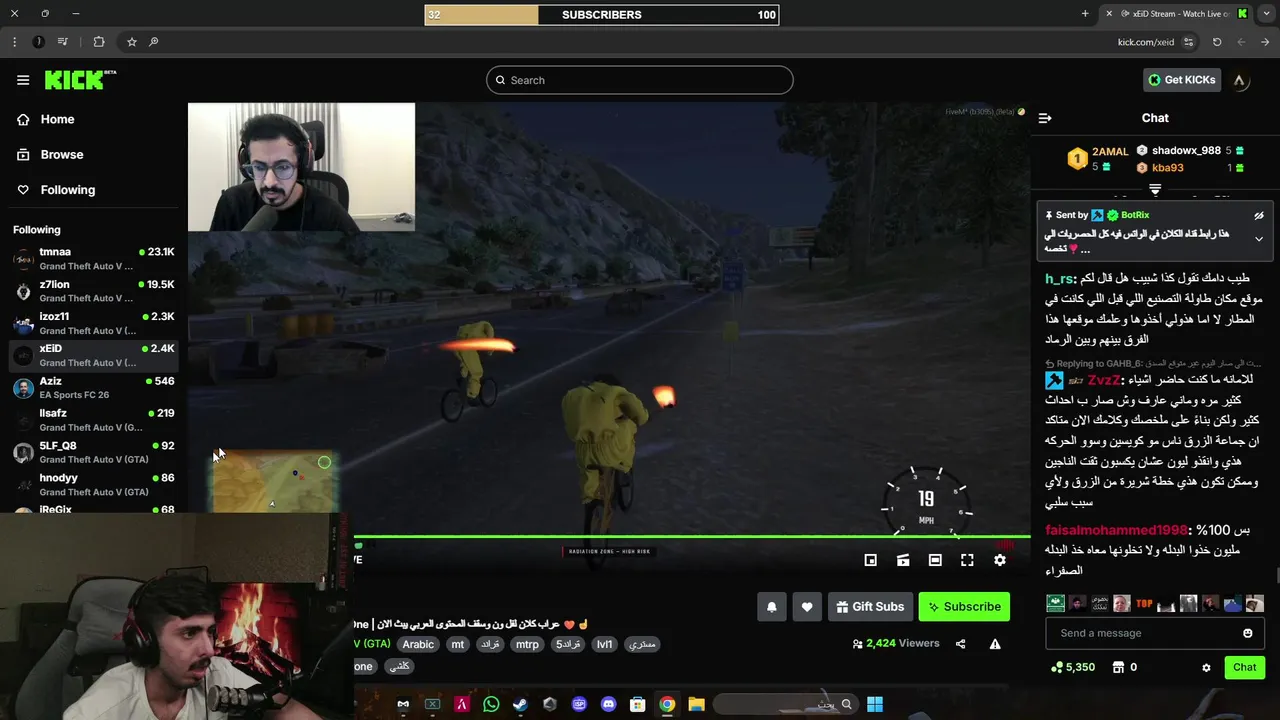Viewport: 1280px width, 720px height.
Task: Open the user profile avatar menu
Action: coord(1239,80)
